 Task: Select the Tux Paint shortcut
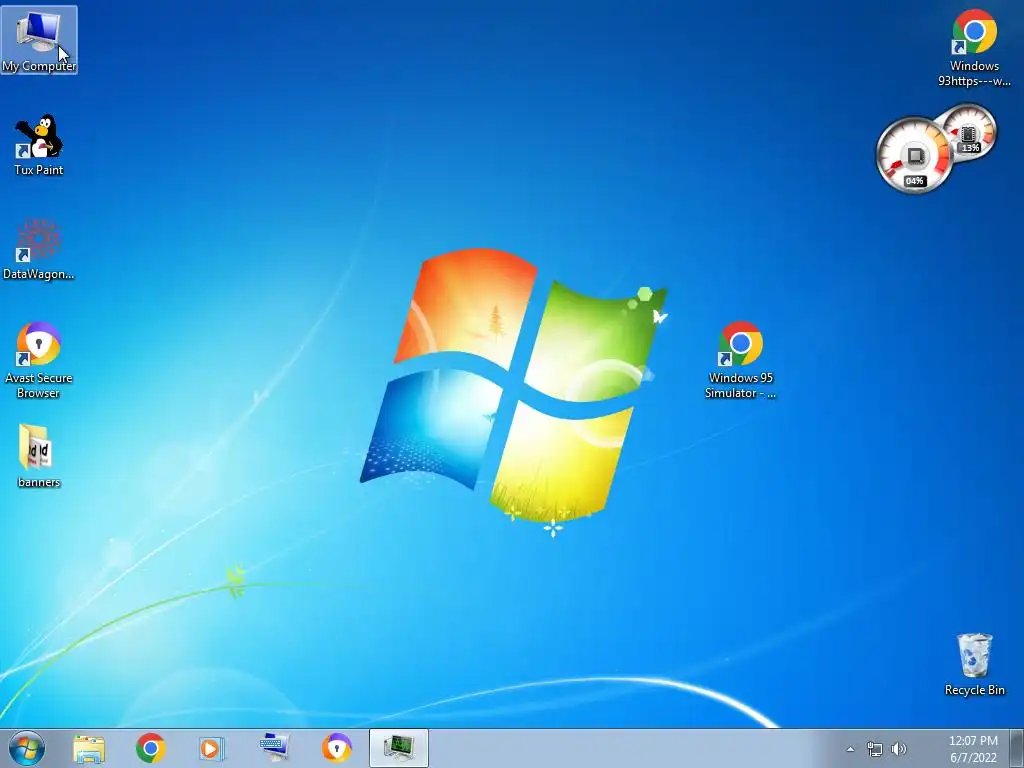[39, 145]
